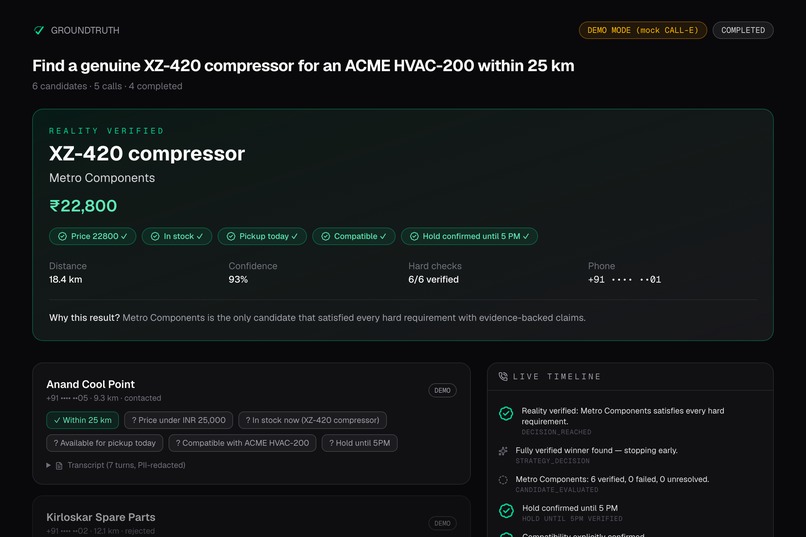This screenshot has height=537, width=806.
Task: Click the GroundTruth checkmark logo icon
Action: (39, 30)
